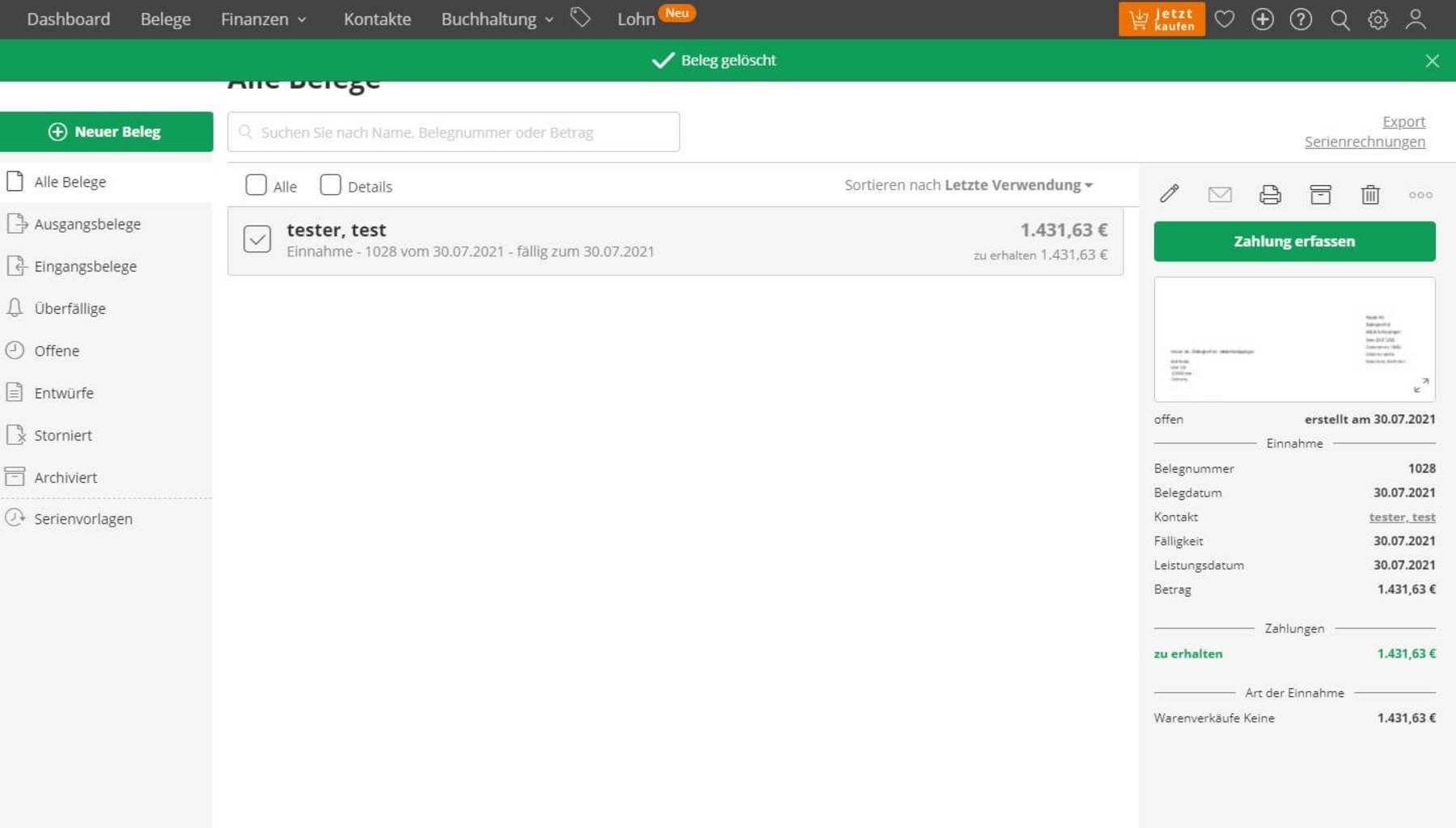Click the envelope email icon
This screenshot has width=1456, height=828.
pos(1220,194)
